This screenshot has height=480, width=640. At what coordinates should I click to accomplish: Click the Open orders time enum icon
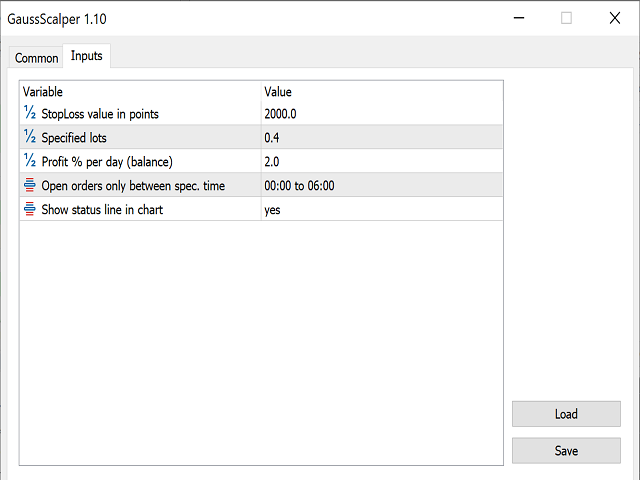29,185
